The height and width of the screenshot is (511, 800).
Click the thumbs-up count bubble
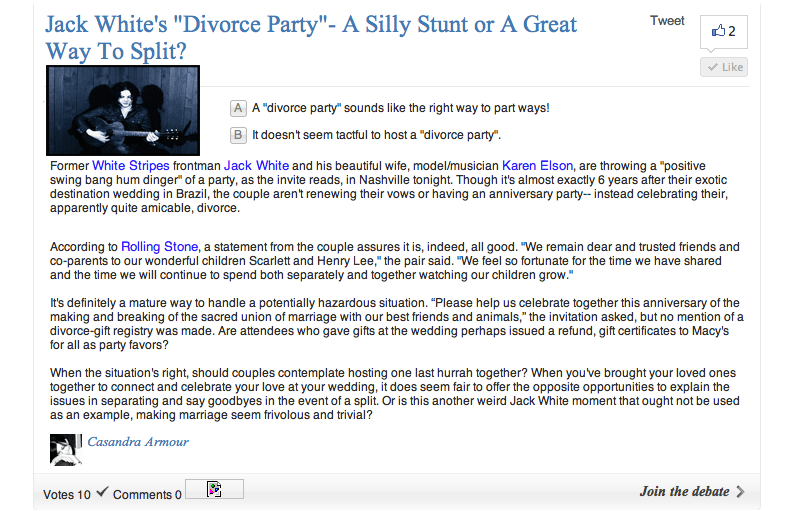click(x=724, y=32)
